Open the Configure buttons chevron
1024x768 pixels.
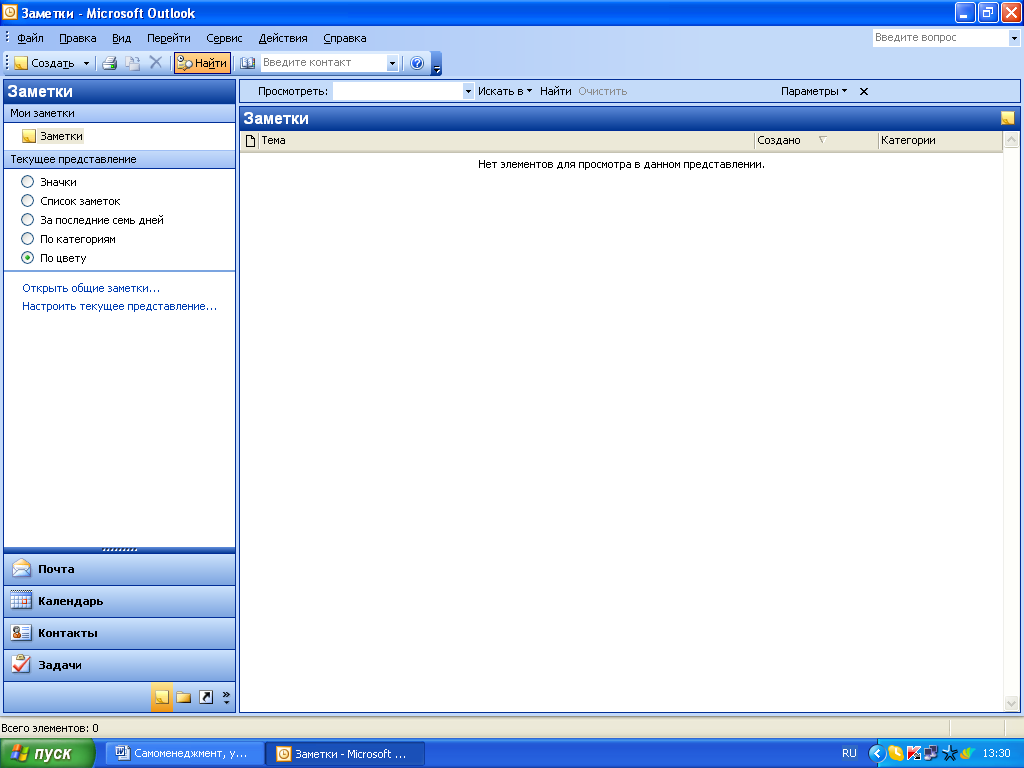226,697
